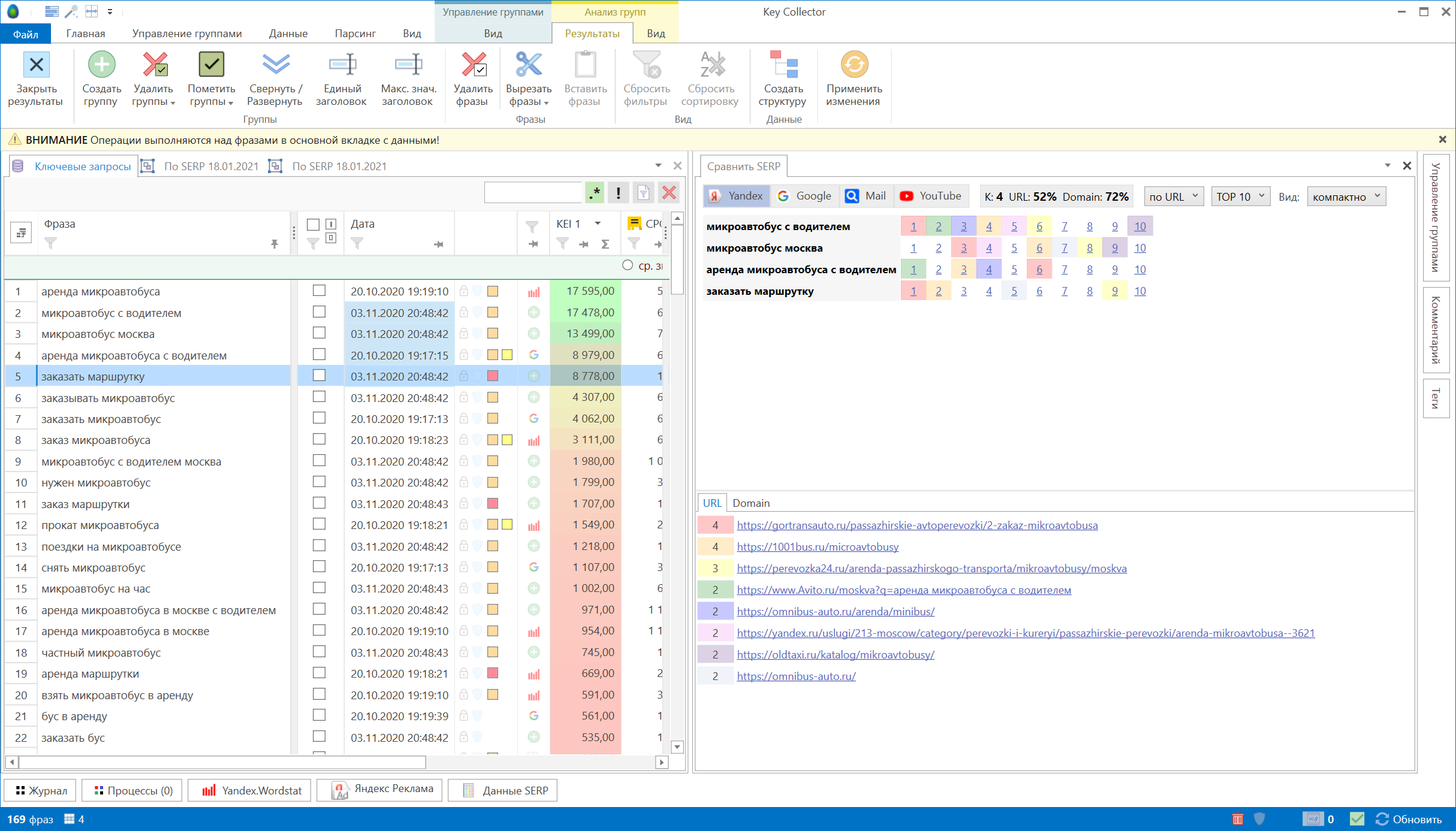
Task: Click Create structure icon in ribbon
Action: tap(783, 65)
